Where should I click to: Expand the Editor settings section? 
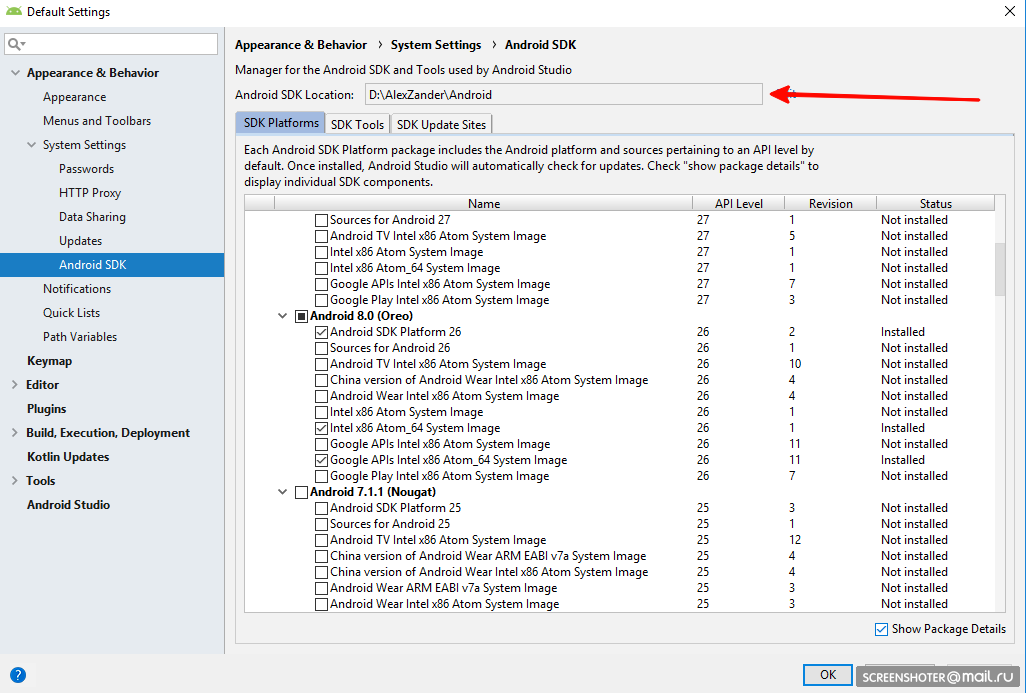click(x=14, y=385)
